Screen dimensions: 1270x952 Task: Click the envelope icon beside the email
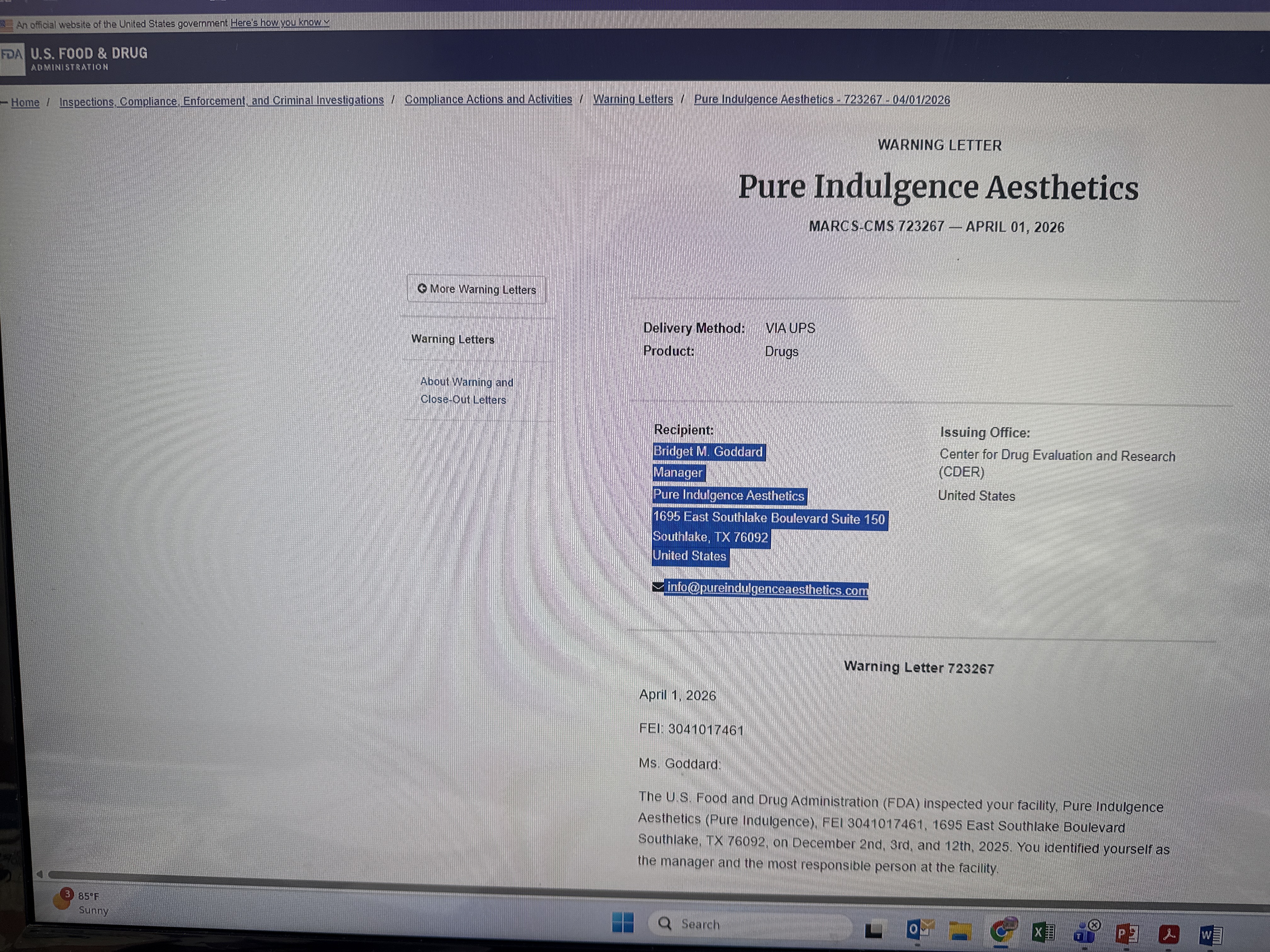click(x=658, y=586)
